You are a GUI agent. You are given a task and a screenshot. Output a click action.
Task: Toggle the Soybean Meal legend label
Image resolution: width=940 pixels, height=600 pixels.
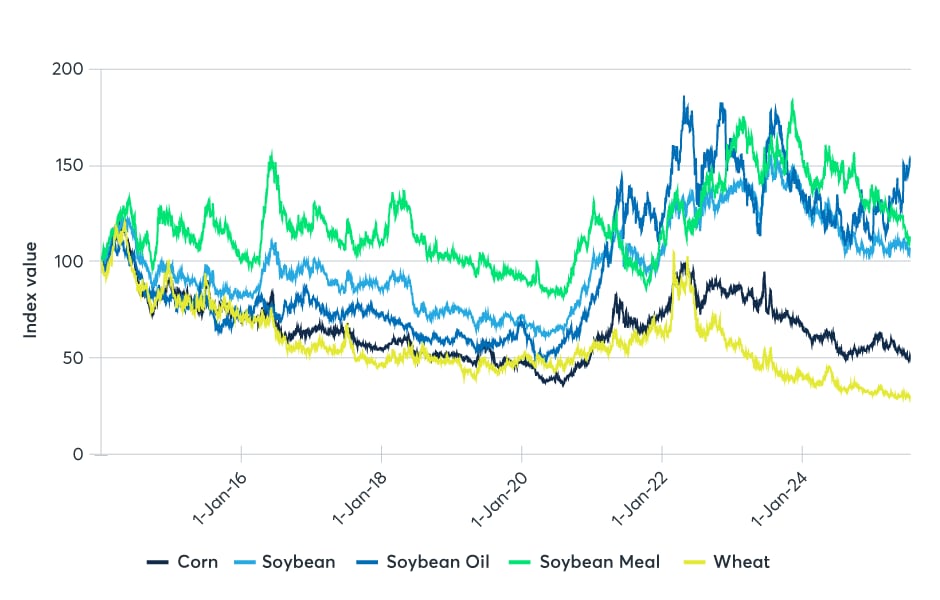[599, 562]
